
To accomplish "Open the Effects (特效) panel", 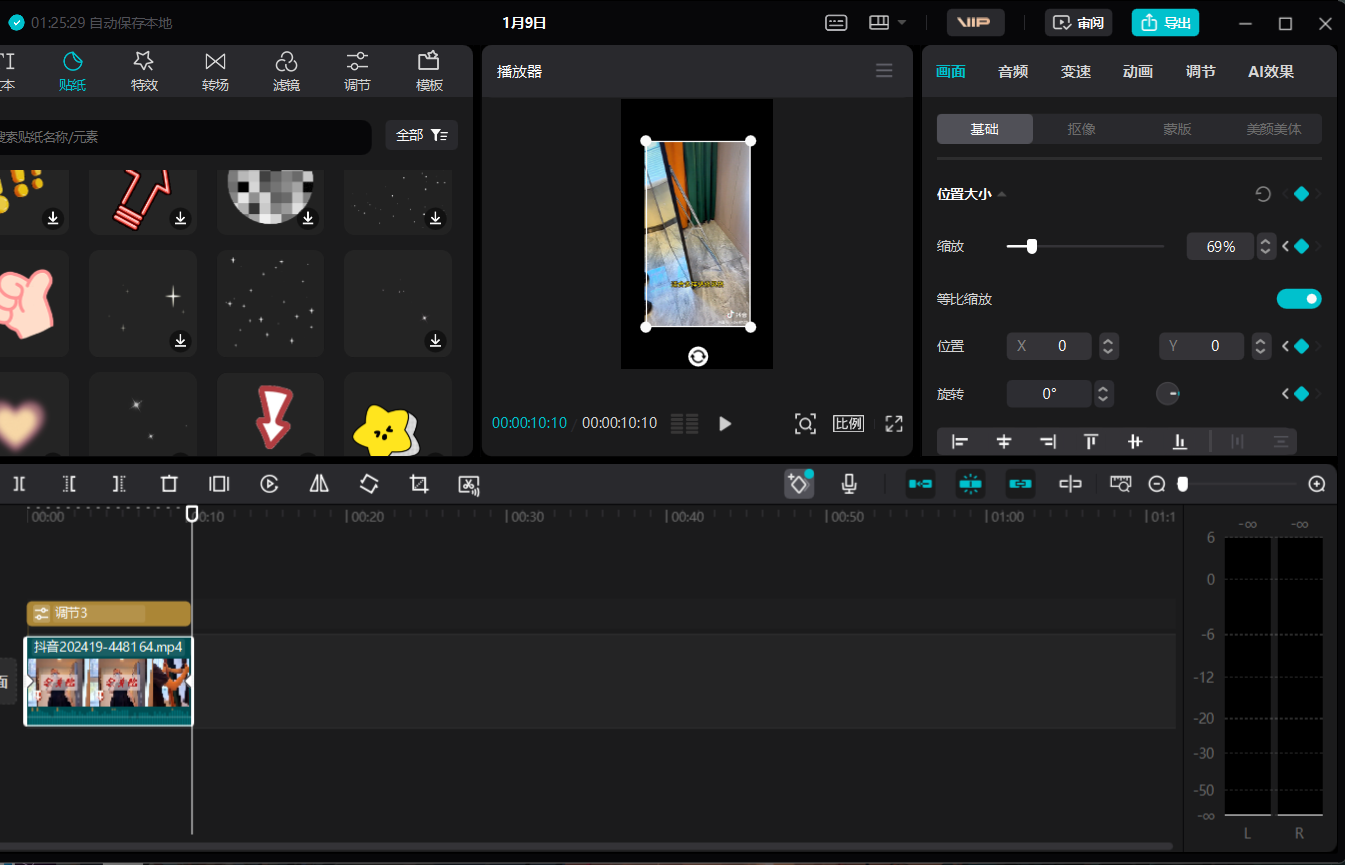I will 144,72.
